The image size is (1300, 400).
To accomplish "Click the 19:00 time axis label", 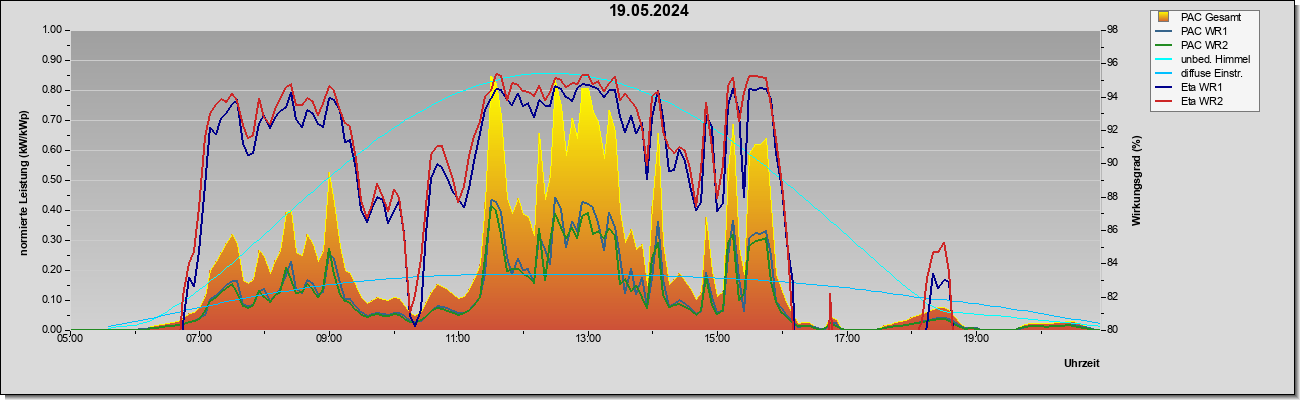I will pyautogui.click(x=976, y=339).
